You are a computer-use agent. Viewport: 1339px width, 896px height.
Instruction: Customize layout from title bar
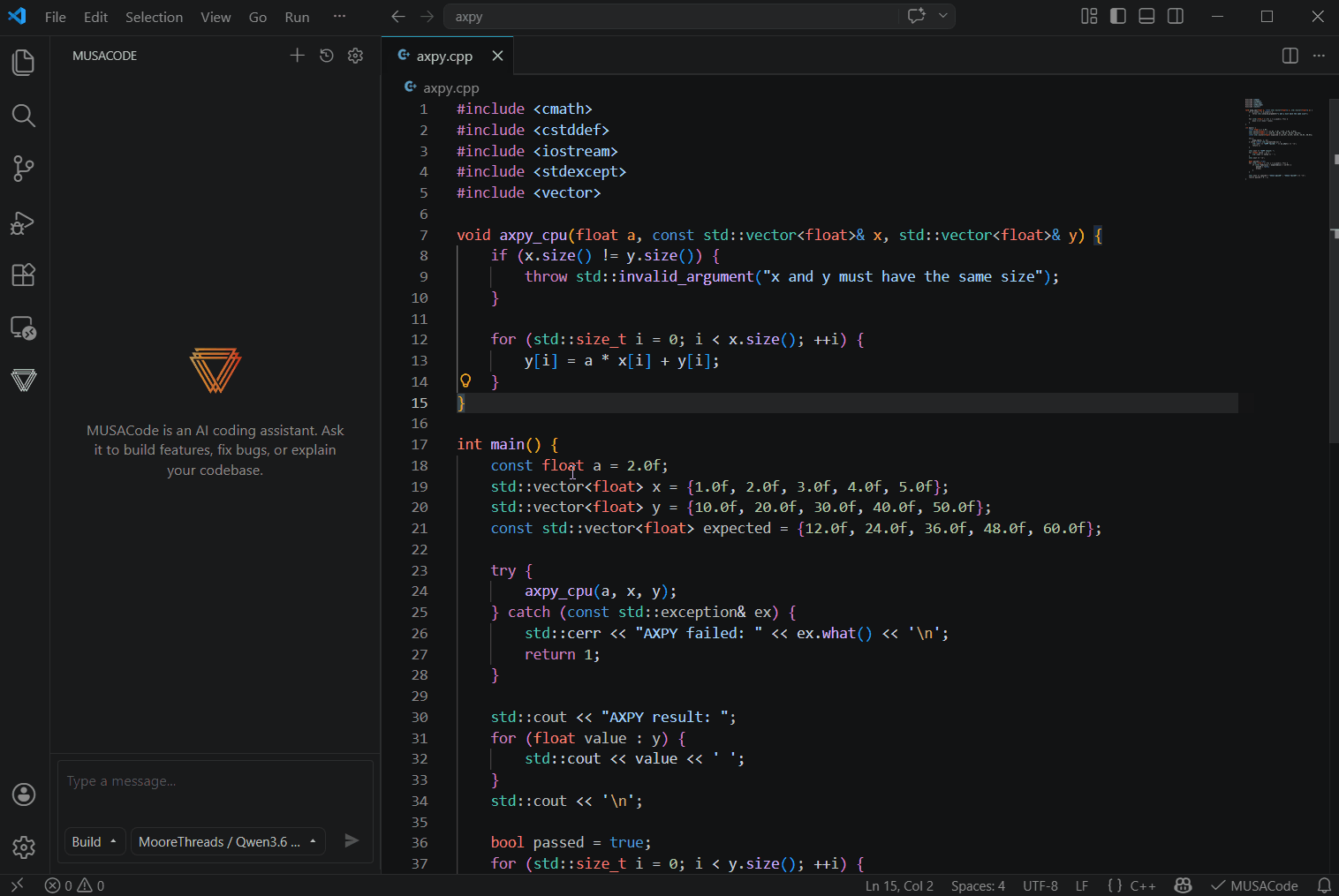pos(1089,16)
